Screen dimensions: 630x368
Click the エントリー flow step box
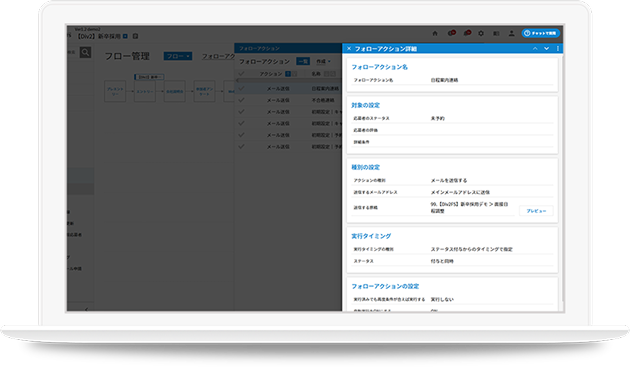point(145,91)
